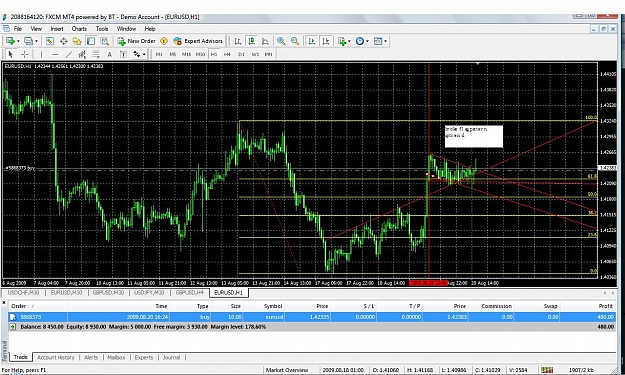This screenshot has width=625, height=375.
Task: Open the Experts terminal tab
Action: tap(144, 357)
